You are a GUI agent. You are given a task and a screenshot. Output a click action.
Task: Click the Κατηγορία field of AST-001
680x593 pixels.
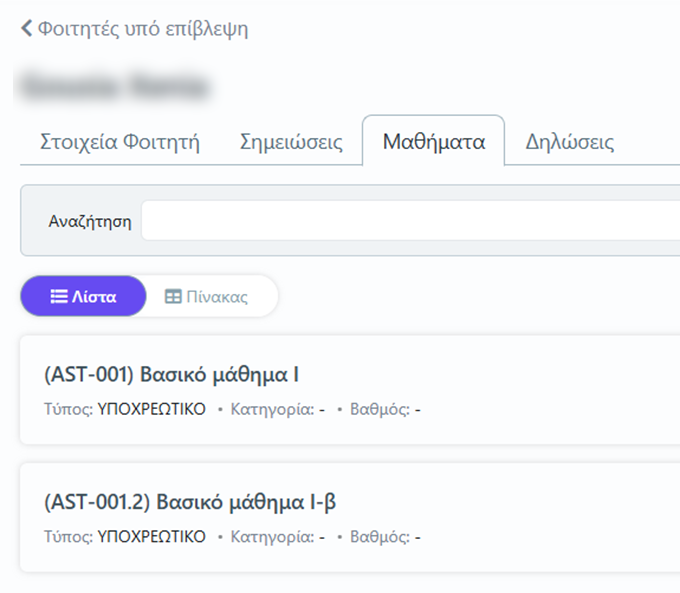pos(277,409)
